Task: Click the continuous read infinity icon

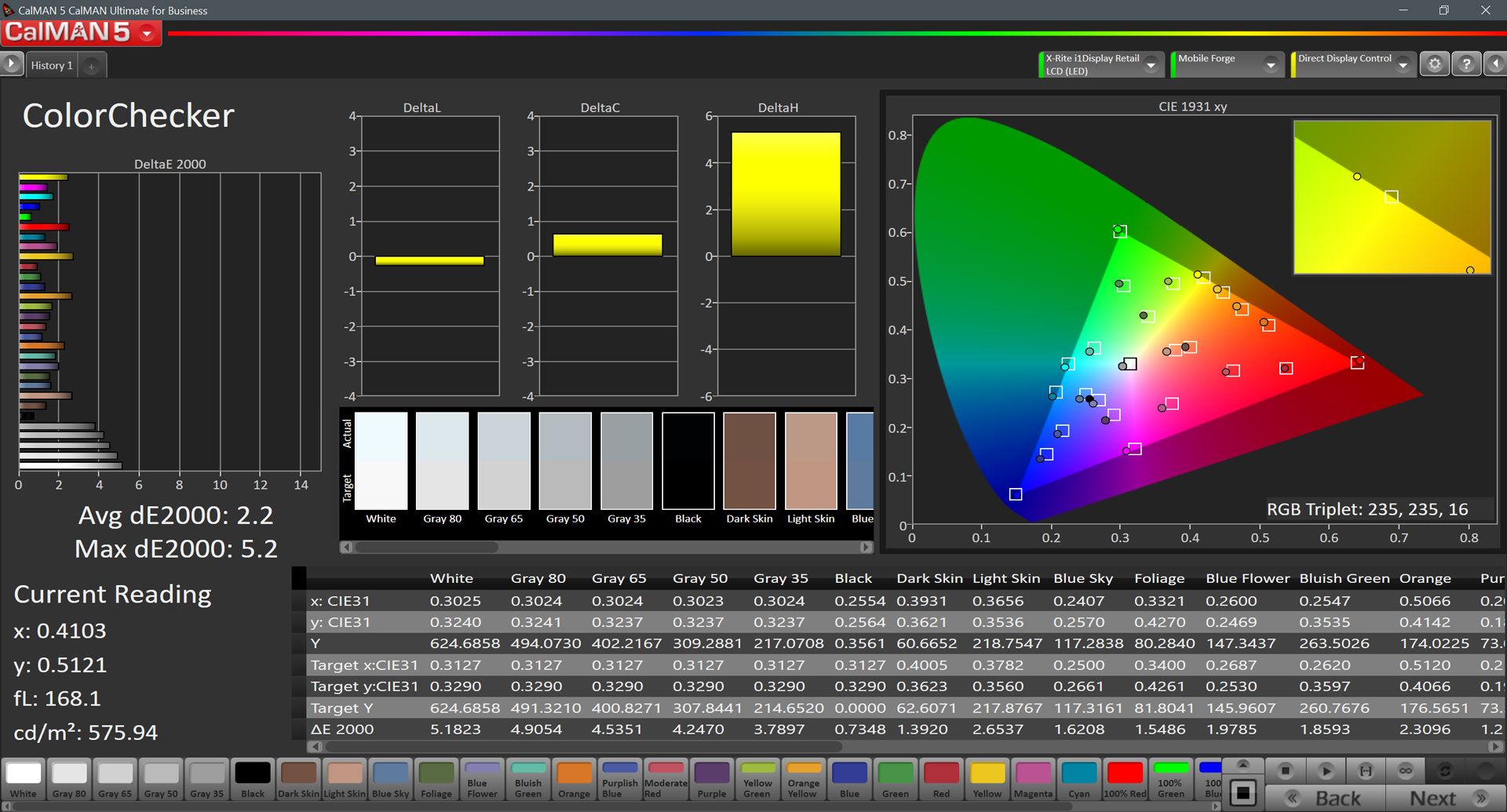Action: pos(1405,770)
